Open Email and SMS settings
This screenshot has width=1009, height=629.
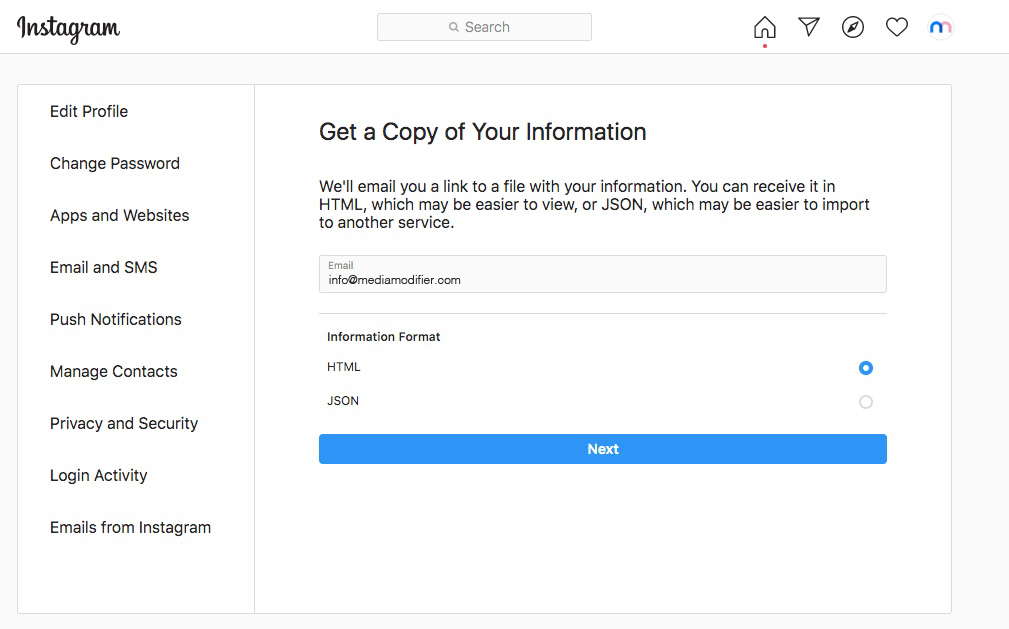click(x=104, y=267)
